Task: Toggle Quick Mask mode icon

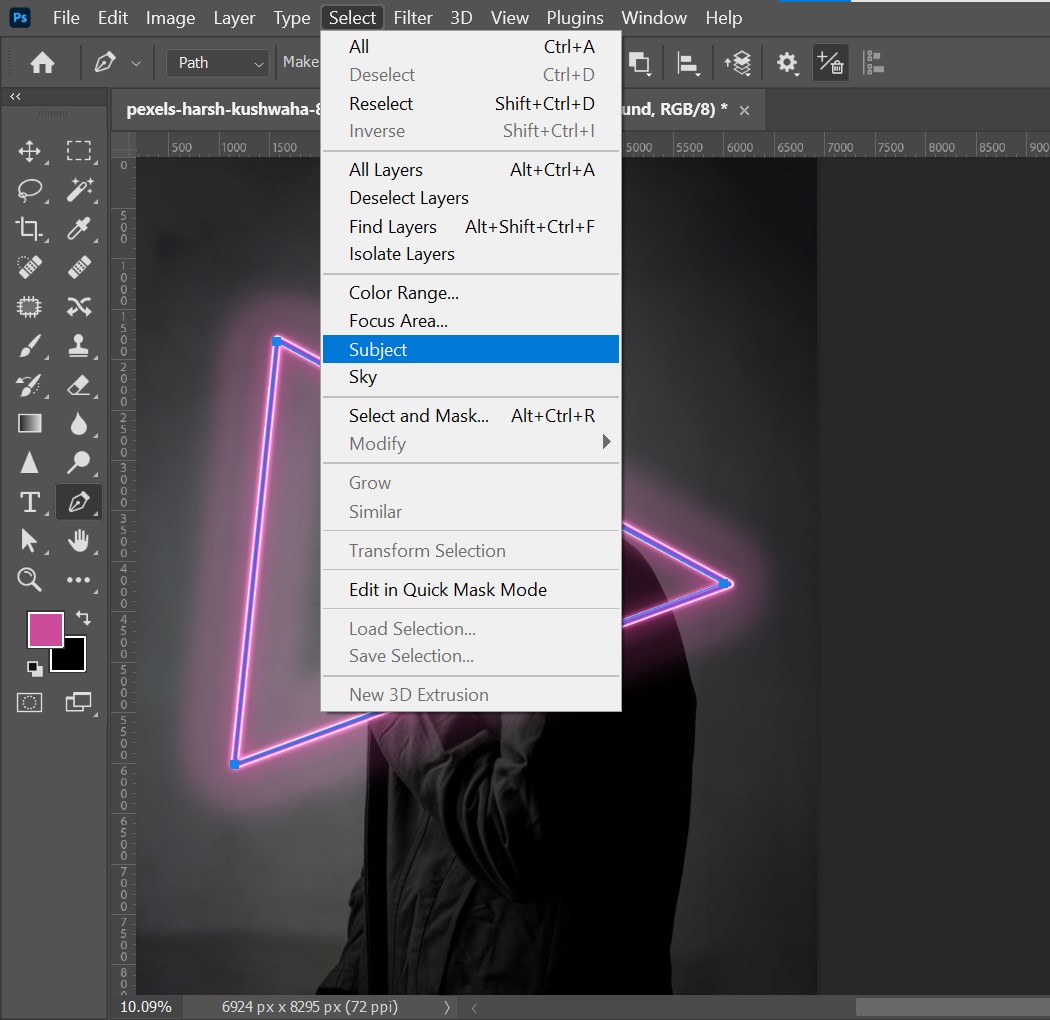Action: tap(29, 703)
